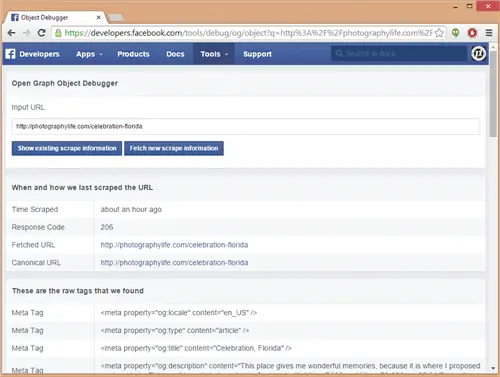Click 'When and how we last scraped' heading

(x=82, y=187)
